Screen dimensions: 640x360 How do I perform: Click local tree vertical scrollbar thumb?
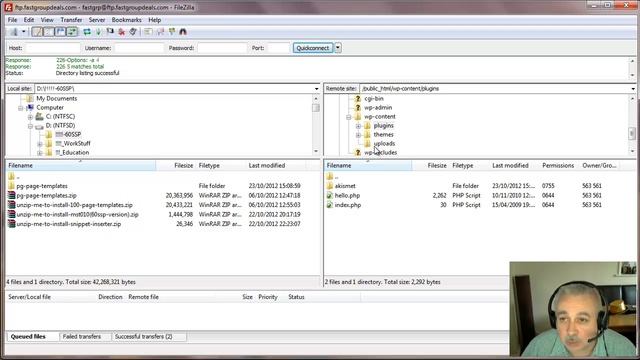316,108
